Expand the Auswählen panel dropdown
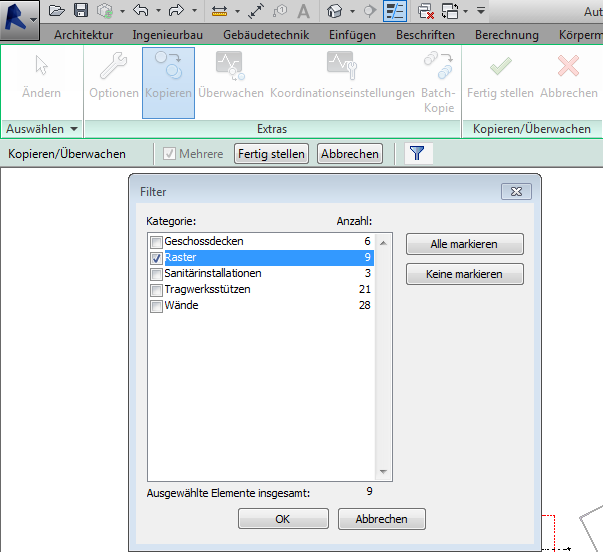Viewport: 603px width, 552px height. click(x=74, y=129)
